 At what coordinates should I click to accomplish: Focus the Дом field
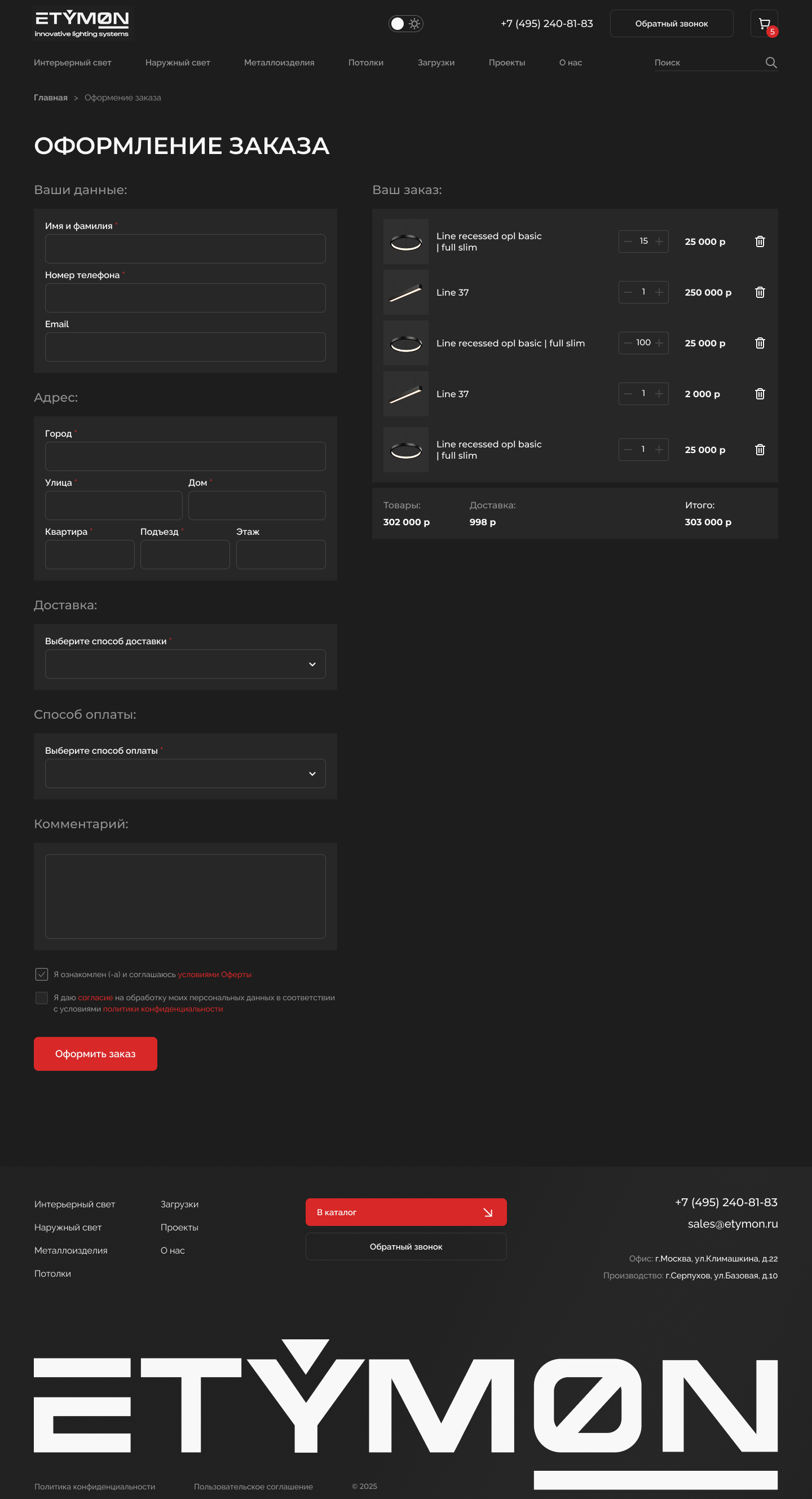257,505
